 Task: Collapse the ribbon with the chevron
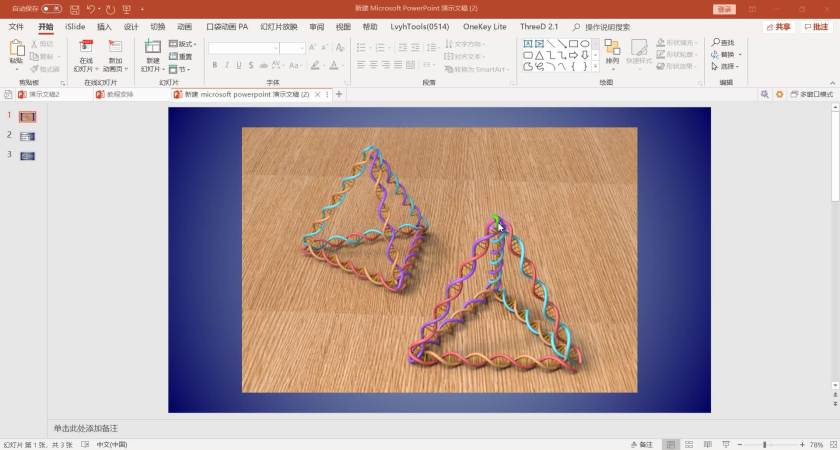tap(832, 83)
